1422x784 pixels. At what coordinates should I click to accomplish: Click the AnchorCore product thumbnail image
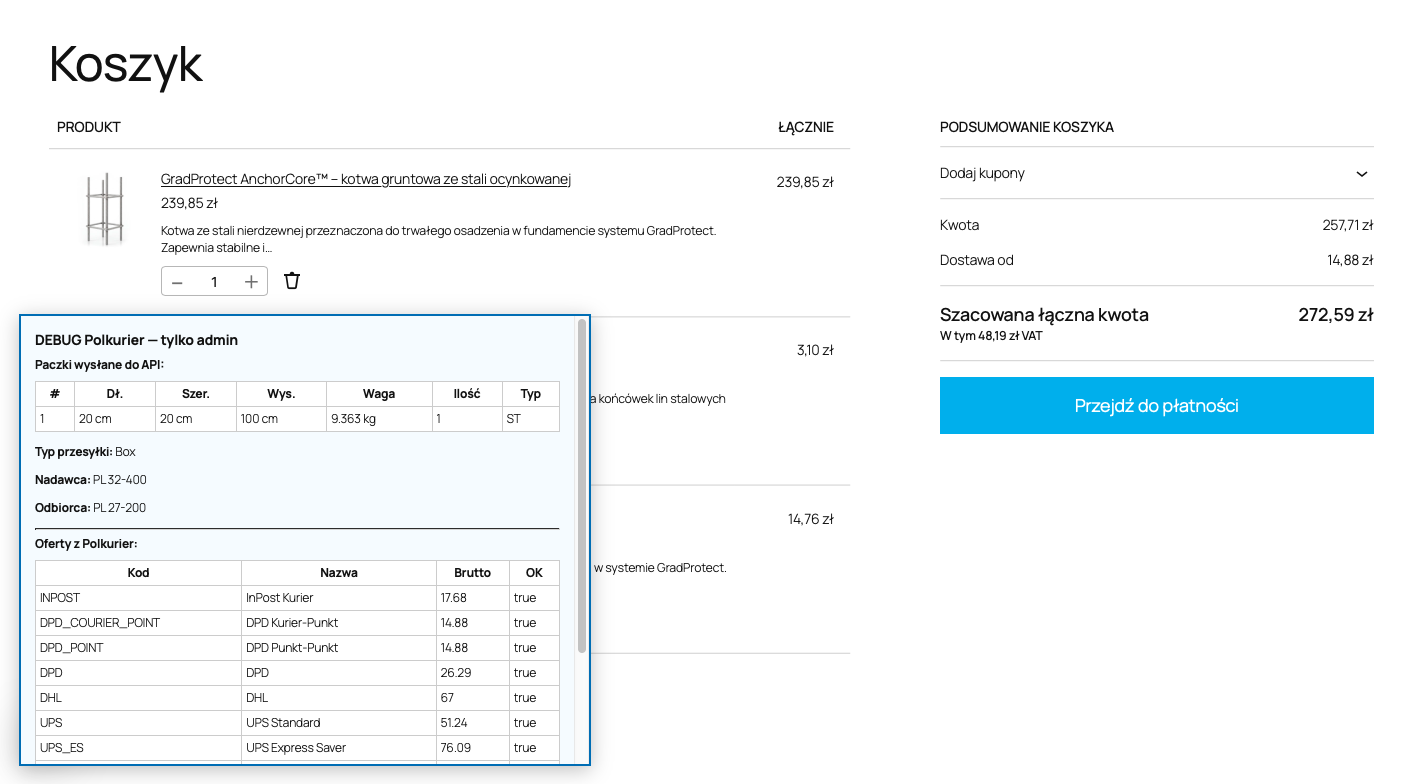point(104,209)
